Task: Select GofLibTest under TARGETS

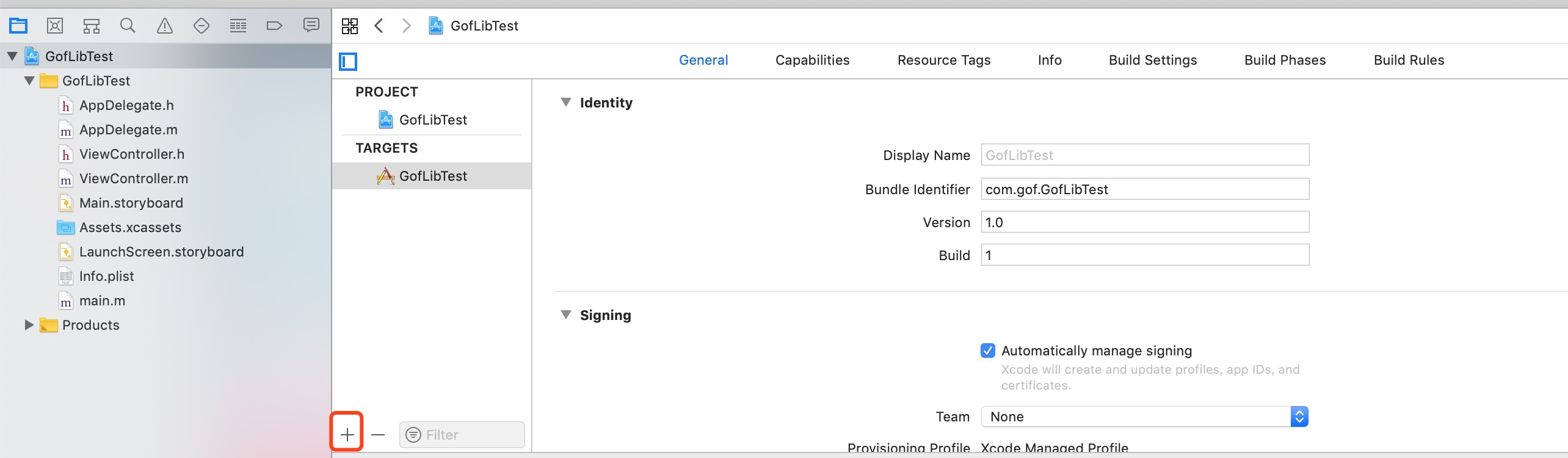Action: (x=432, y=176)
